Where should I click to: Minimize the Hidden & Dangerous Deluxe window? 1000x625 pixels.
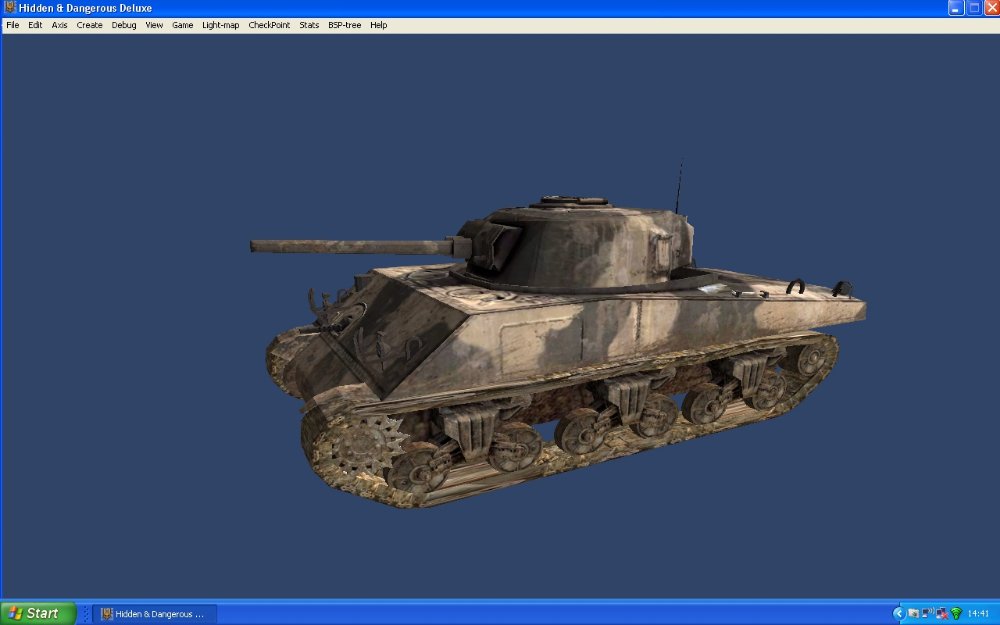(955, 8)
